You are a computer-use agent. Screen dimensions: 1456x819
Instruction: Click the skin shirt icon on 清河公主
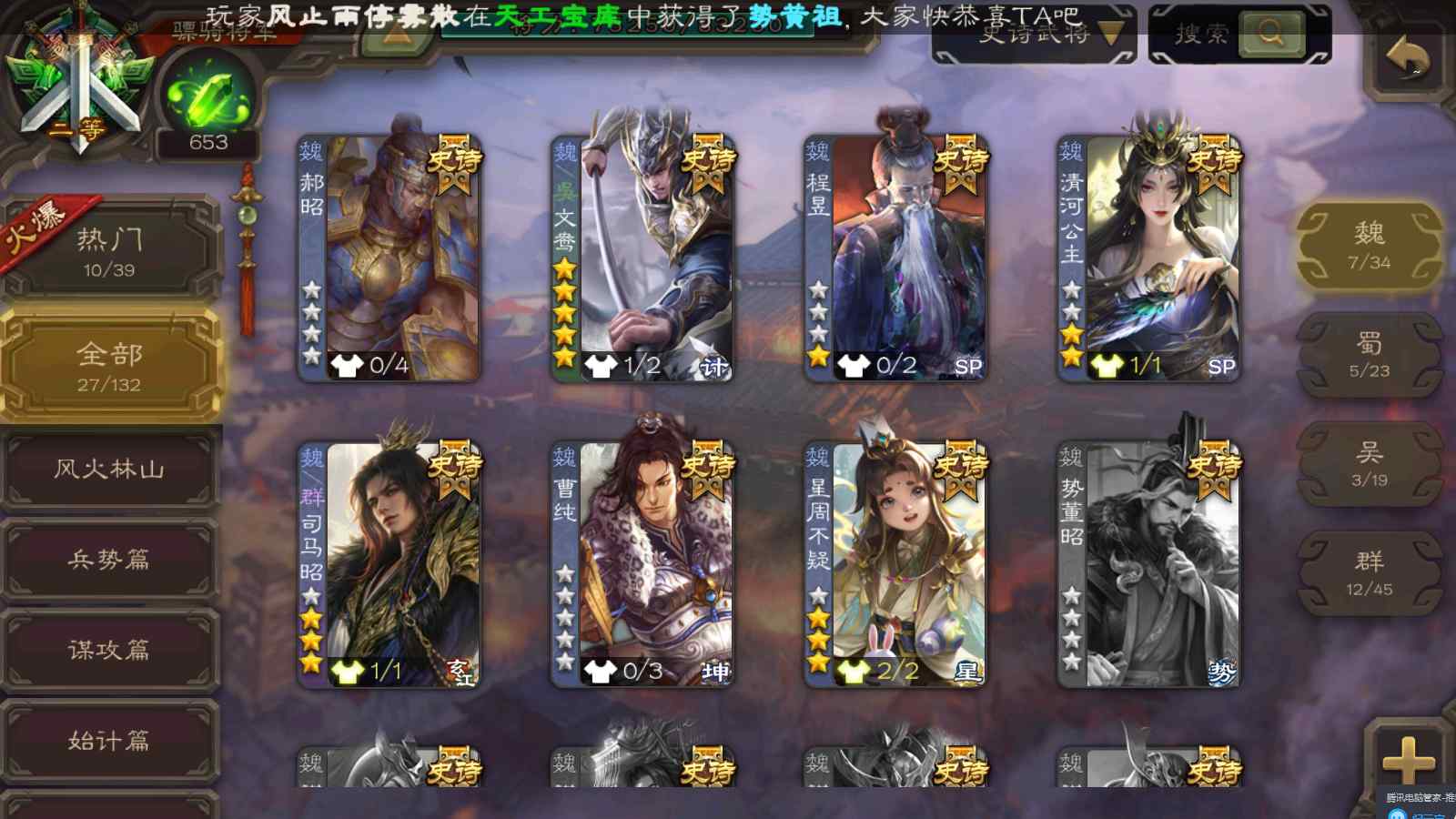(x=1106, y=366)
